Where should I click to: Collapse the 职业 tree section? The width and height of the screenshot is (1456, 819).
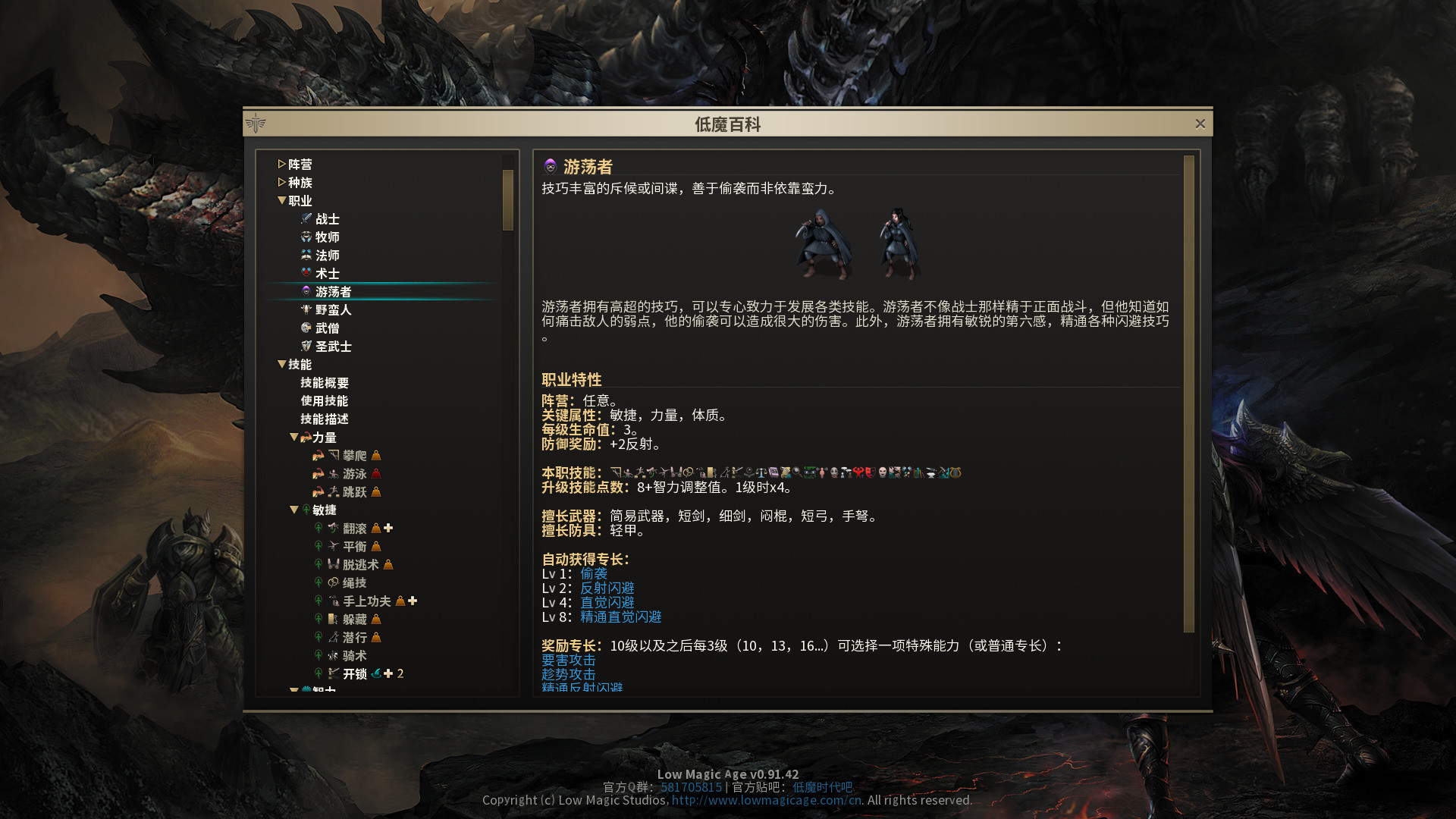(x=281, y=201)
